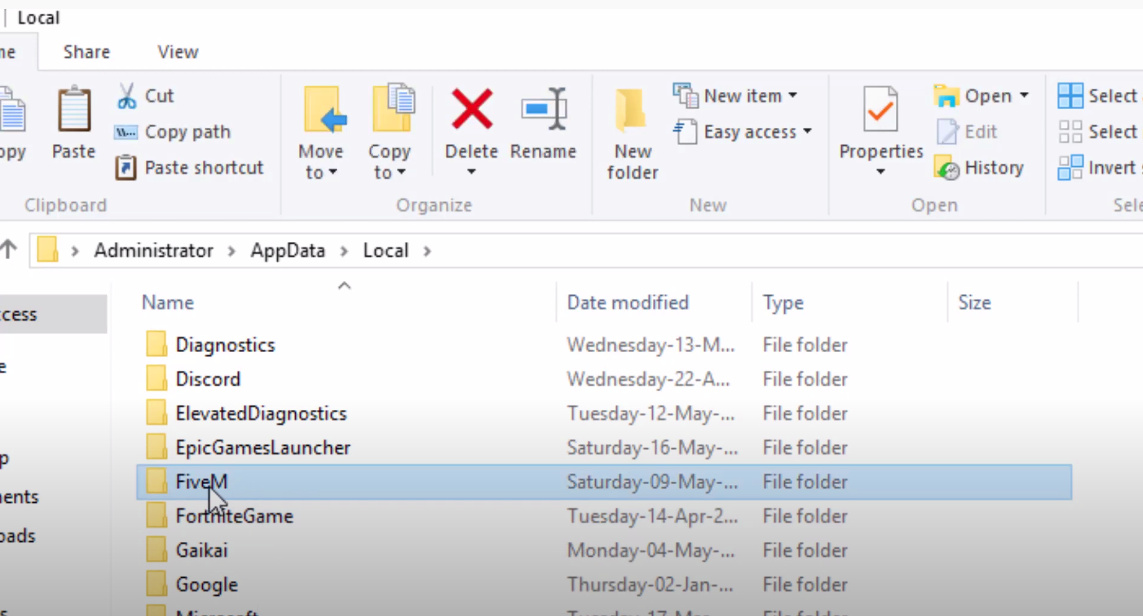
Task: Select the EpicGamesLauncher folder
Action: click(263, 447)
